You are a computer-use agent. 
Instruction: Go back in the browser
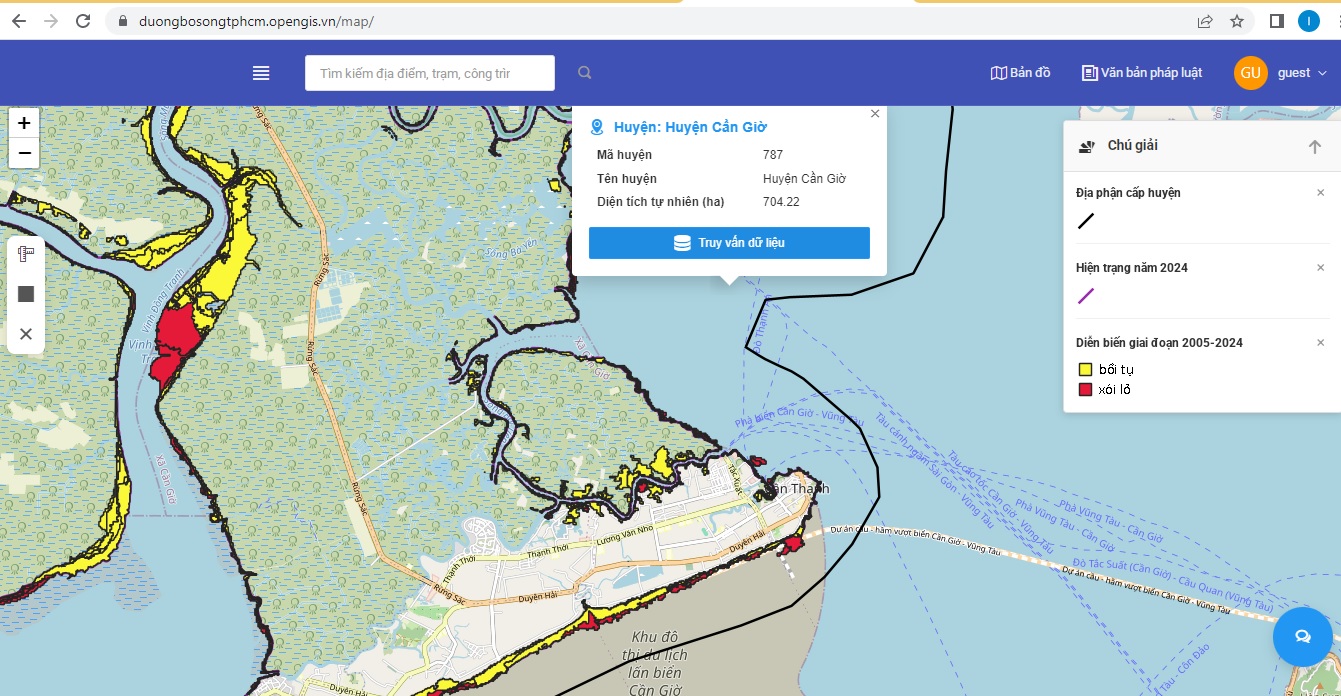(x=19, y=21)
